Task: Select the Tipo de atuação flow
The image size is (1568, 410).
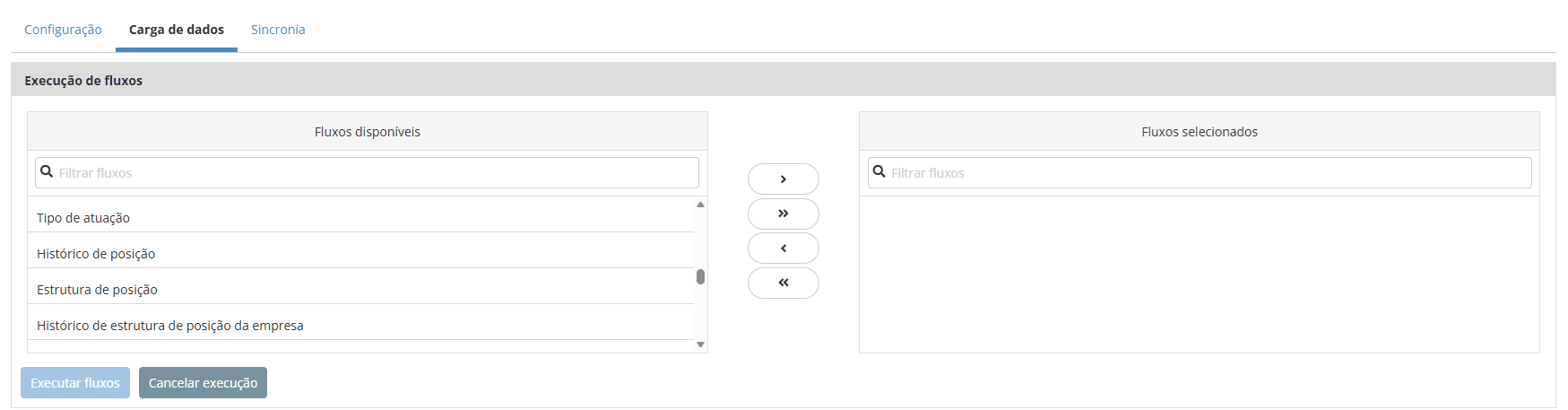Action: tap(83, 218)
